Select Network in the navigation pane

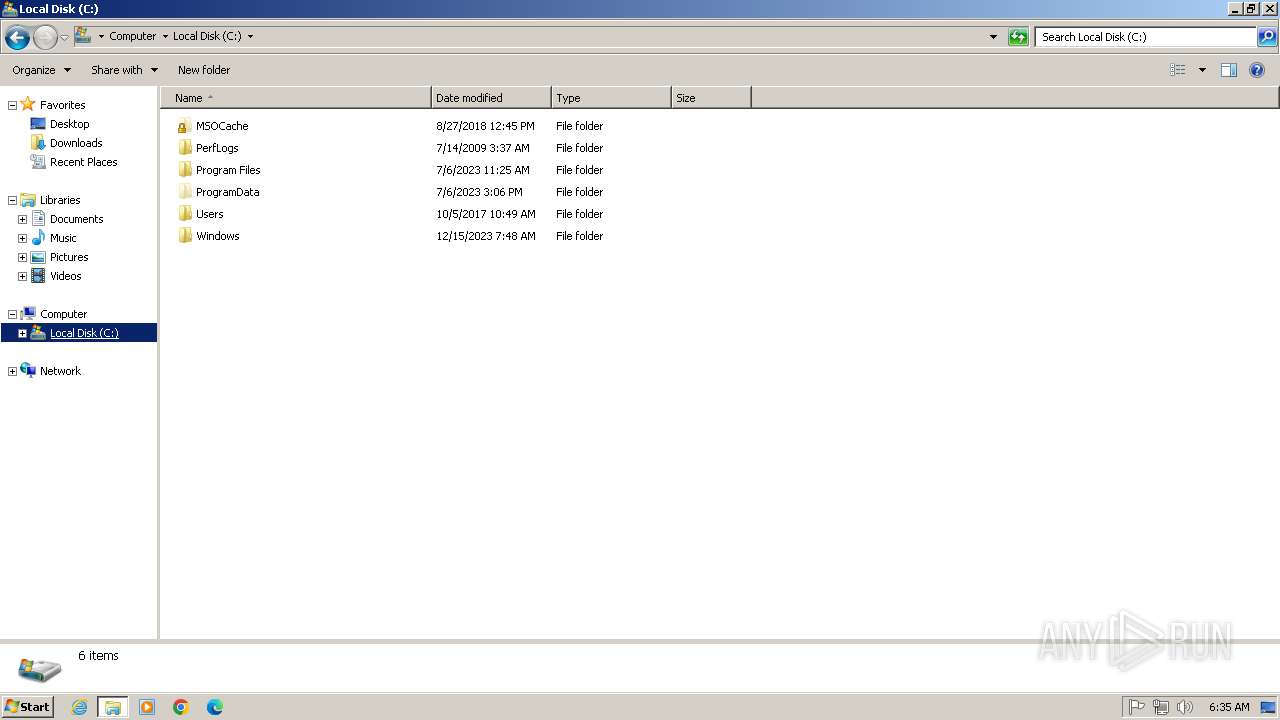point(60,371)
